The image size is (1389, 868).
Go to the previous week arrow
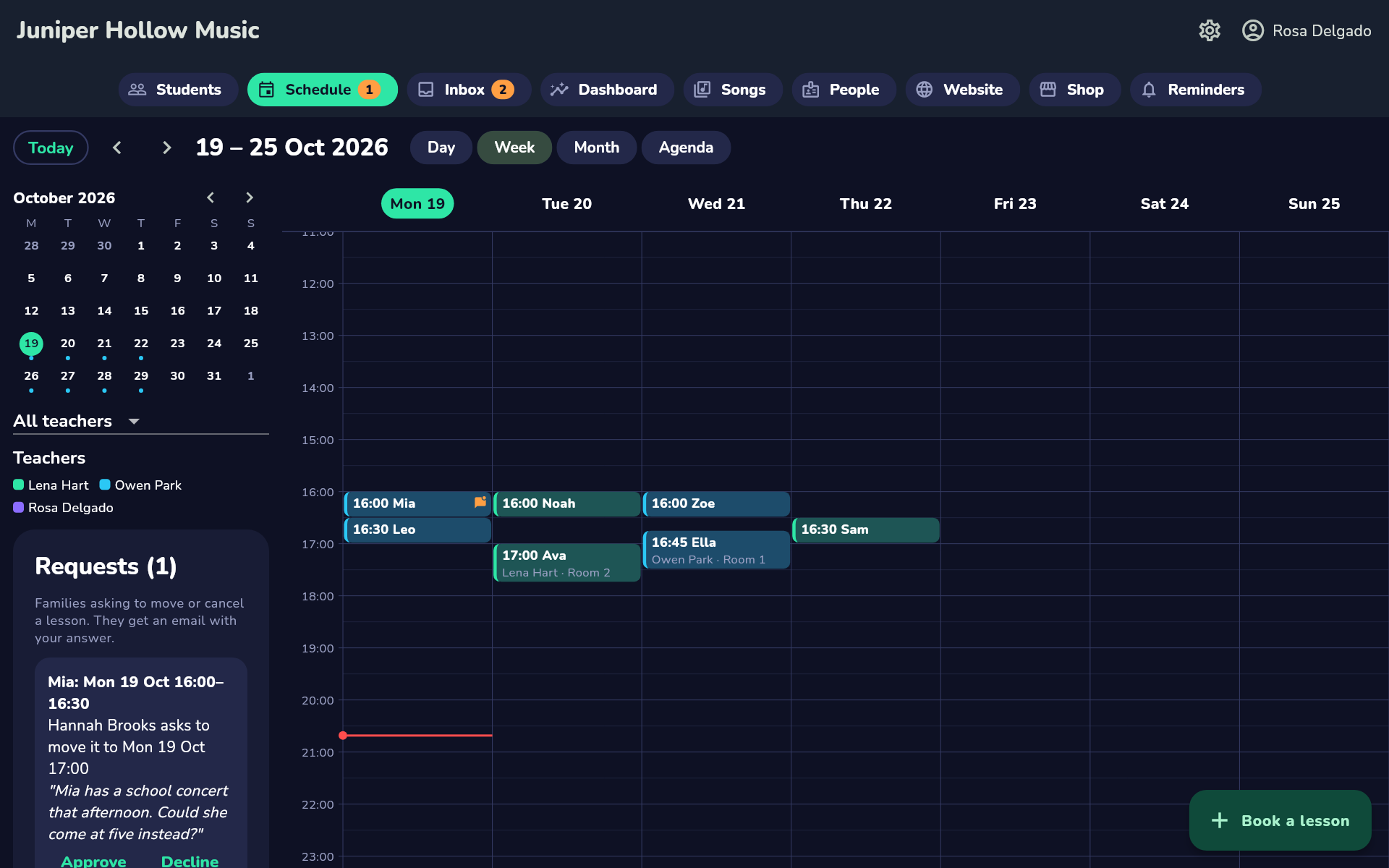(117, 148)
